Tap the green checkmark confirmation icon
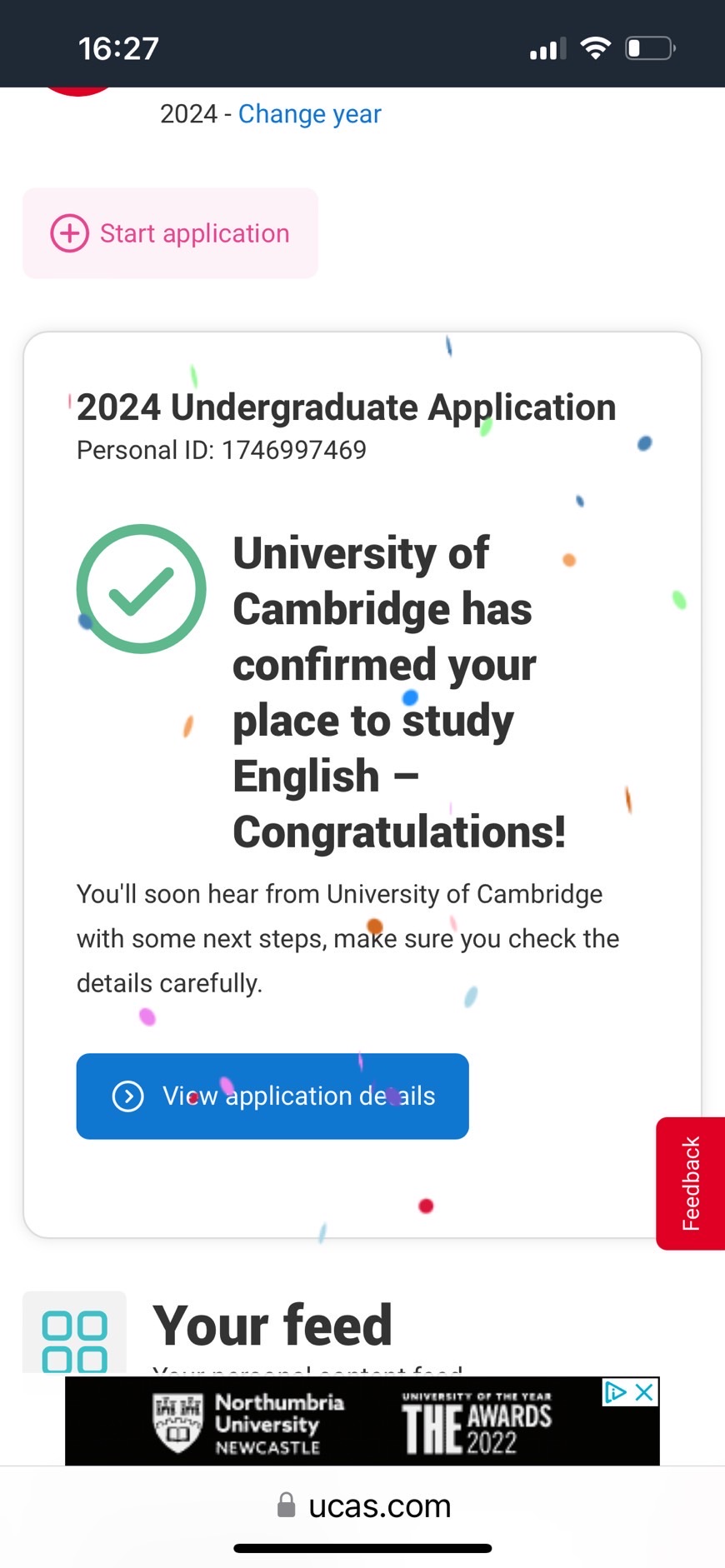 pyautogui.click(x=142, y=589)
